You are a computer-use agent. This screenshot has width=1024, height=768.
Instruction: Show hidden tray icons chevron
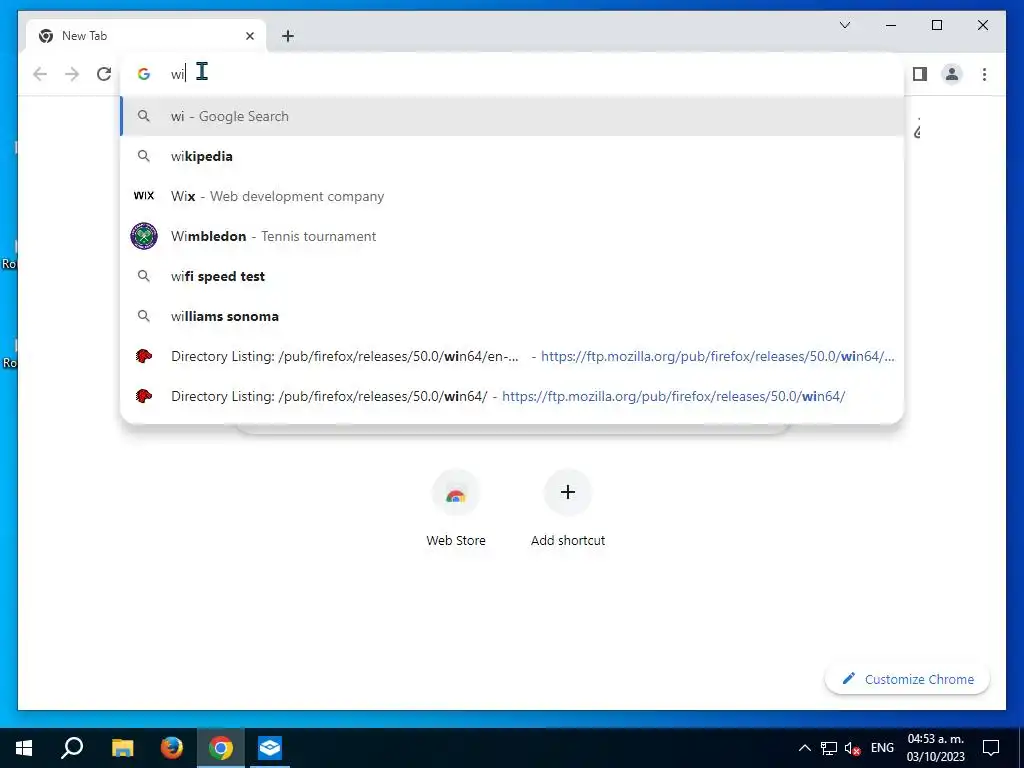(x=805, y=748)
